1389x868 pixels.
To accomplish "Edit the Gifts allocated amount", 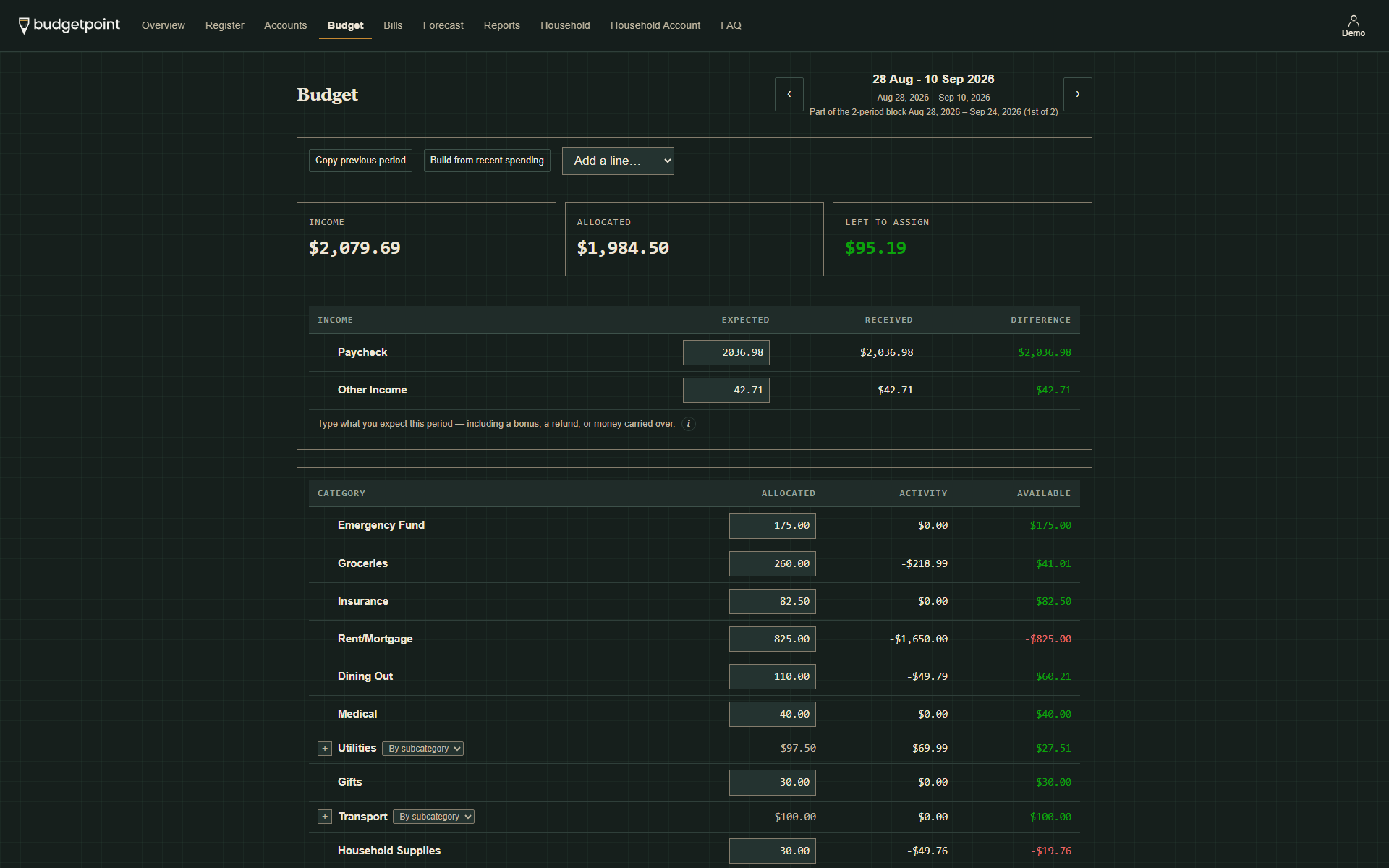I will coord(773,782).
